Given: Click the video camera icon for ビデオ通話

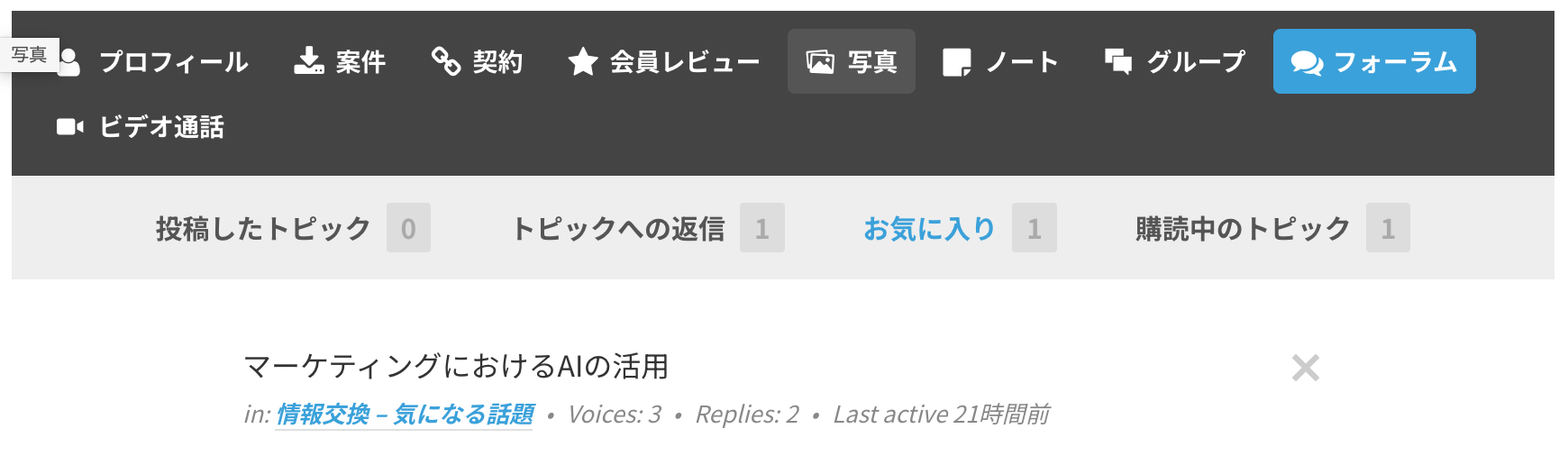Looking at the screenshot, I should pos(70,127).
